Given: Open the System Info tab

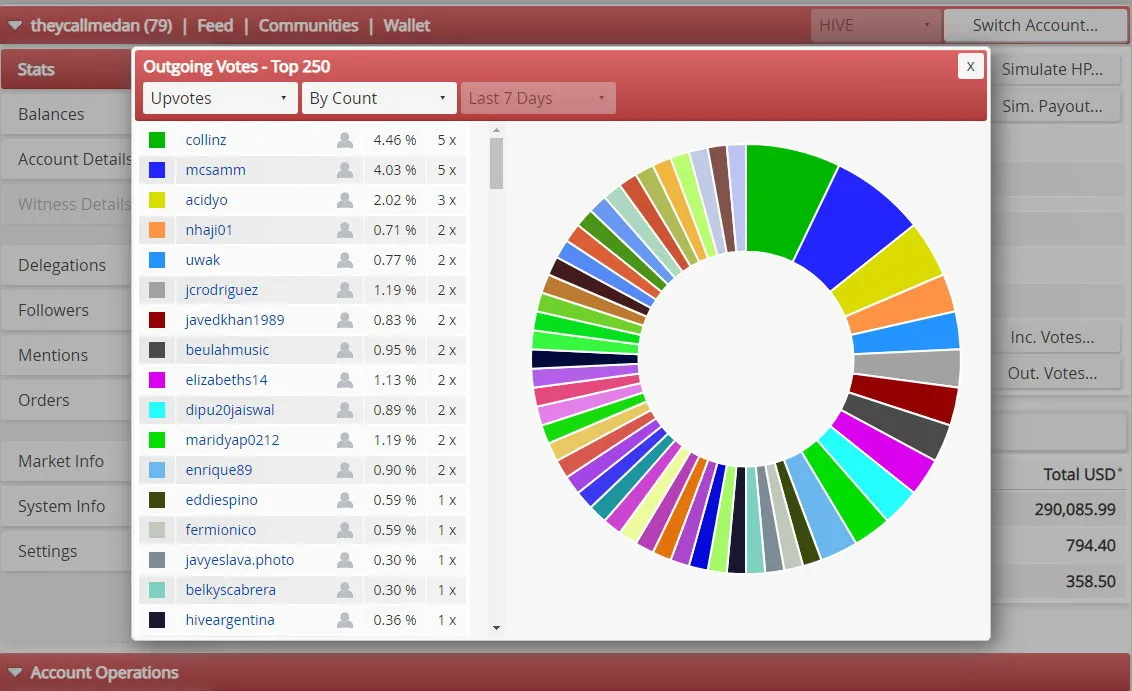Looking at the screenshot, I should pos(66,506).
